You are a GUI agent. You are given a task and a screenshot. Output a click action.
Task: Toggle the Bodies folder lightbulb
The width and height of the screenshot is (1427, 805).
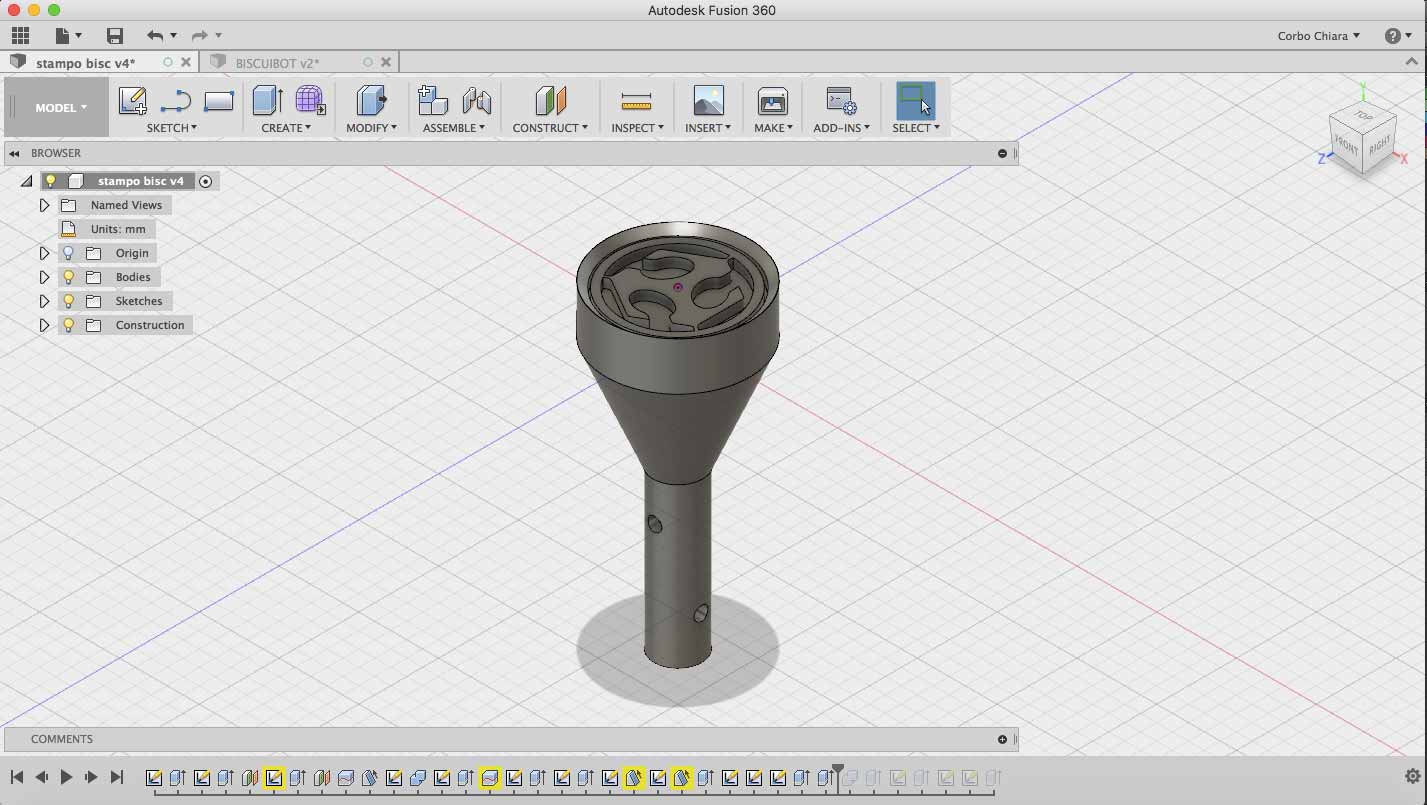[x=68, y=277]
